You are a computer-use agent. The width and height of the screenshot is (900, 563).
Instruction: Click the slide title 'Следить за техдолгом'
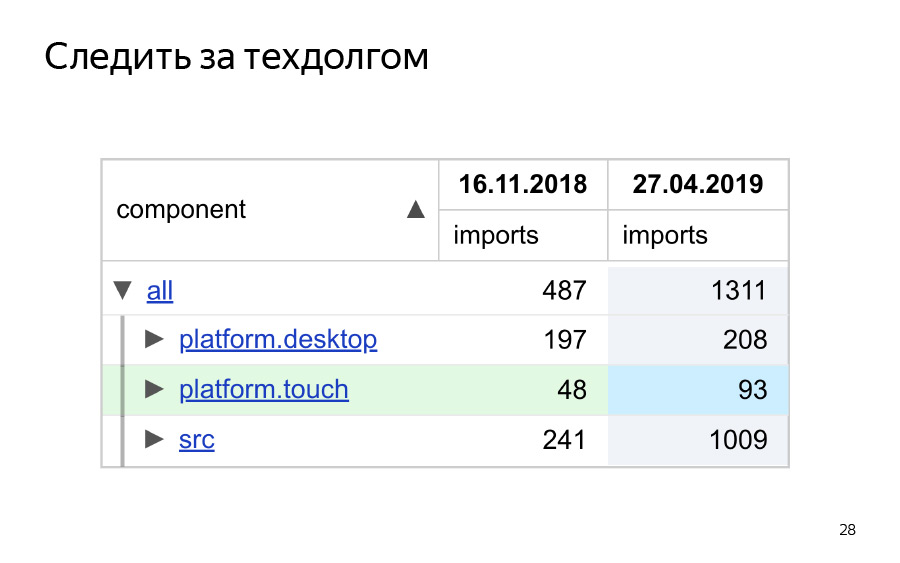coord(237,57)
